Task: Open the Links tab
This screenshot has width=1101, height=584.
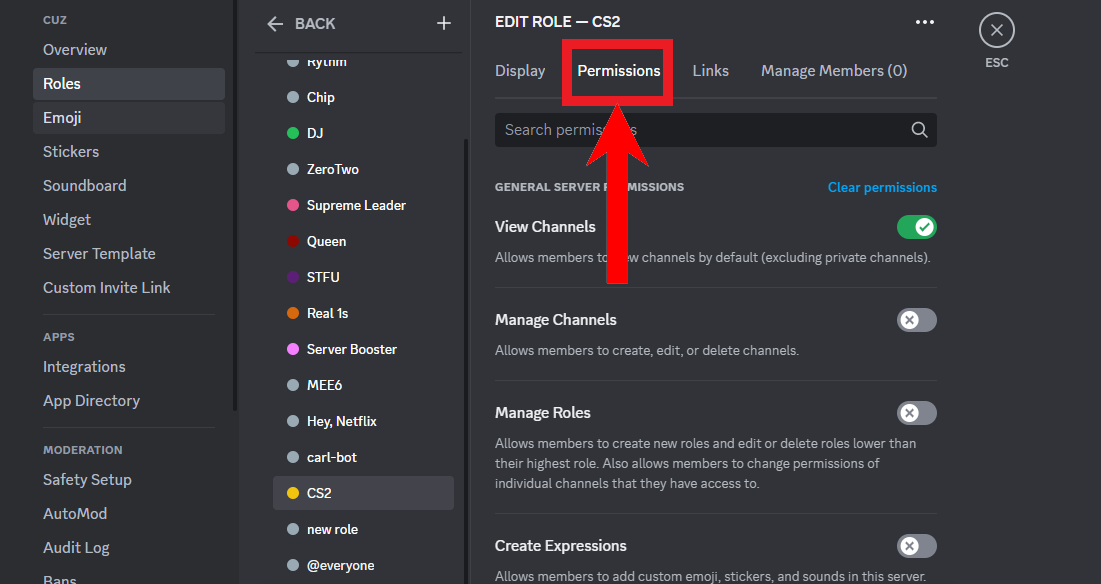Action: tap(710, 71)
